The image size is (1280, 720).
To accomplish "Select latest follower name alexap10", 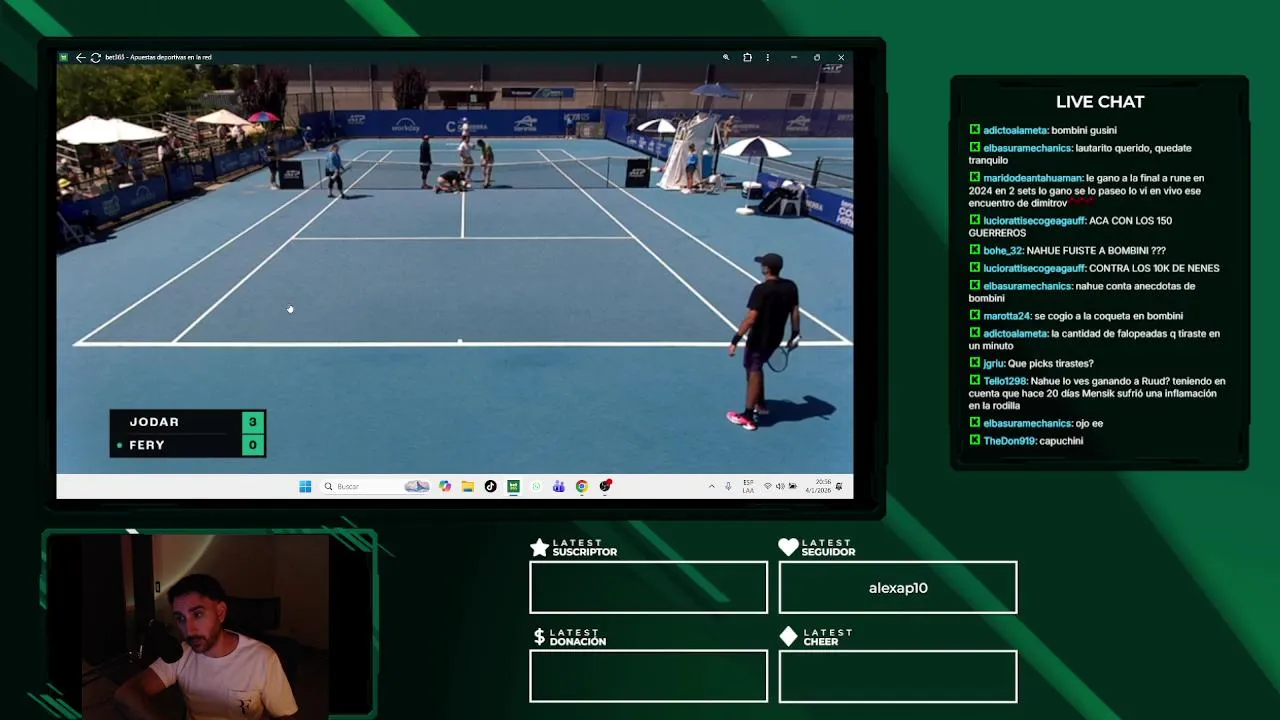I will pyautogui.click(x=898, y=588).
